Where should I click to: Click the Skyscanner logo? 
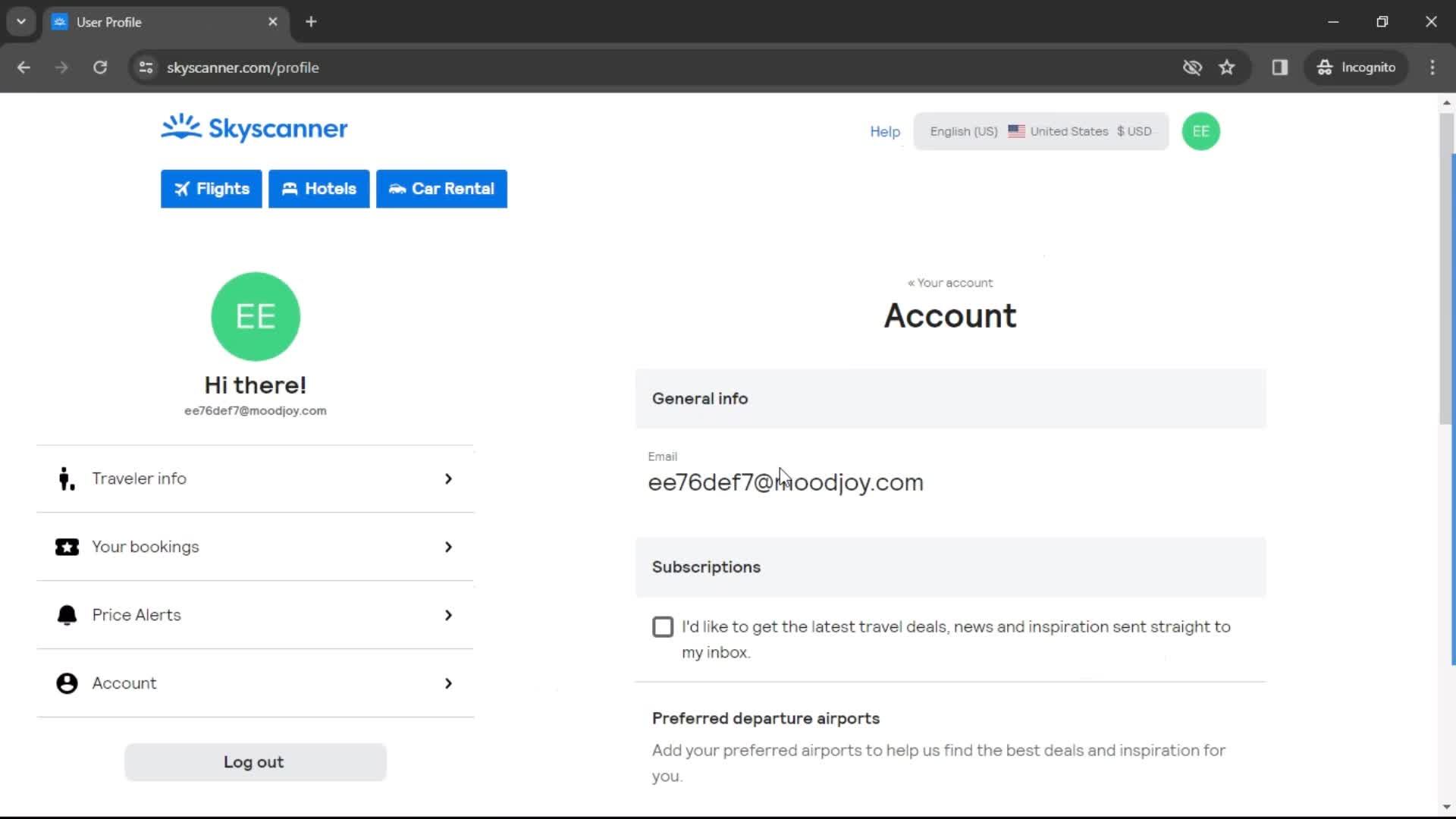(x=254, y=128)
